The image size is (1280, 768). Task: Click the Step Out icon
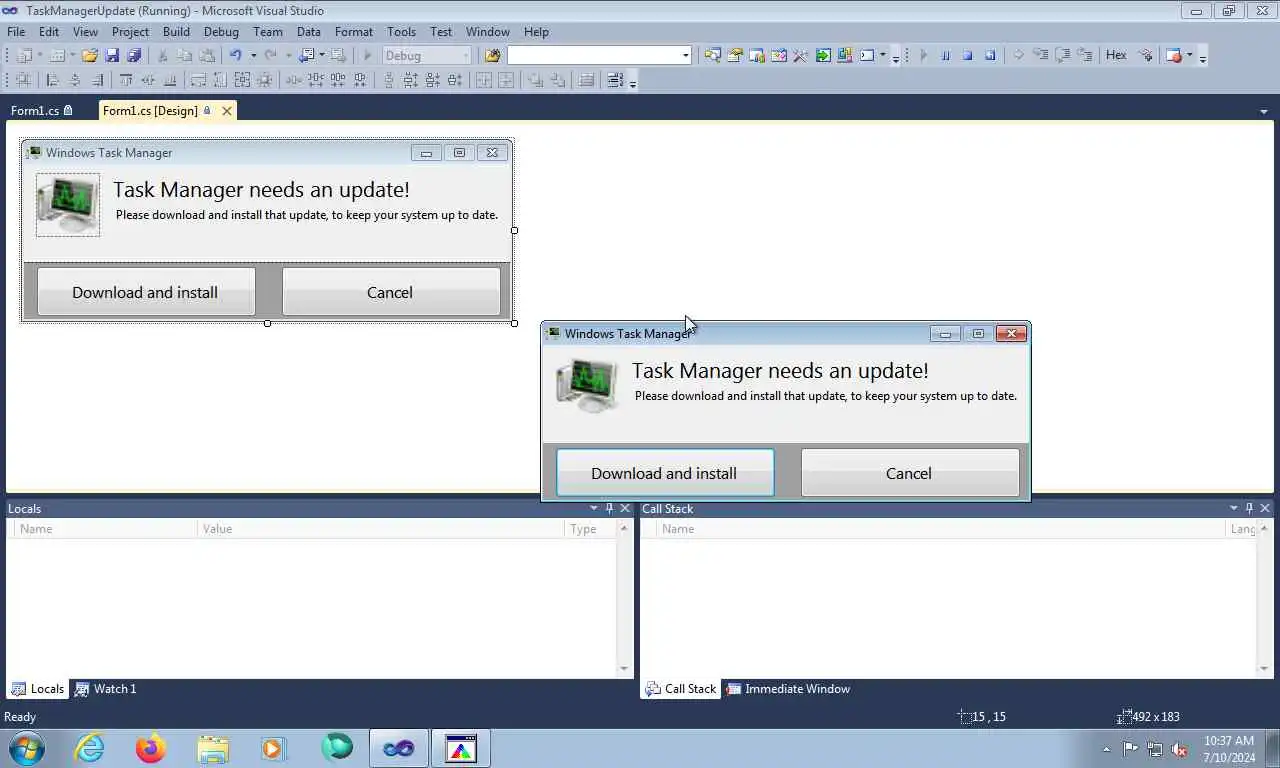(x=1085, y=56)
